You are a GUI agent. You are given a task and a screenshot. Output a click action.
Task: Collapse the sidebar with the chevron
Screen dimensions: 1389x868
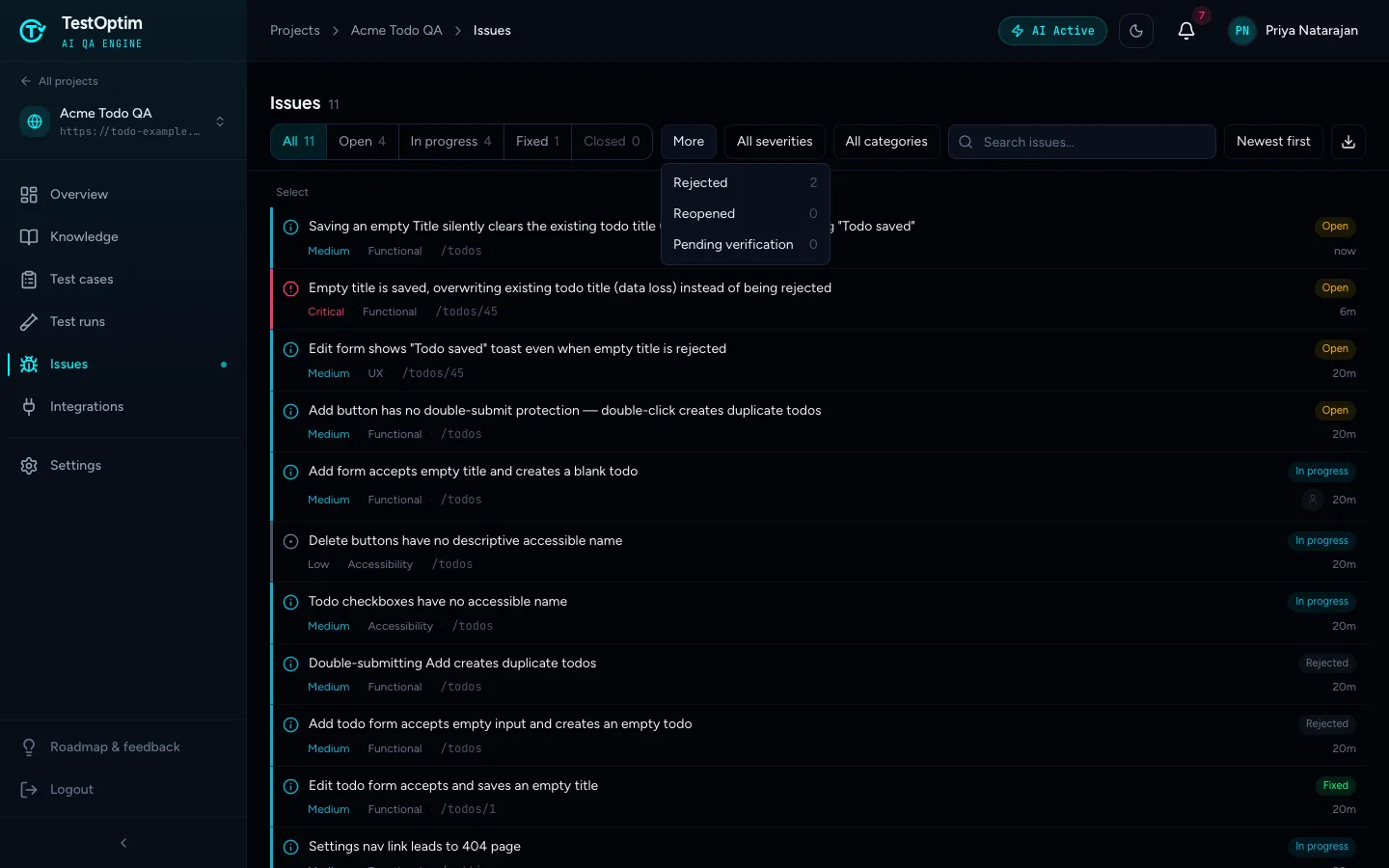click(123, 843)
